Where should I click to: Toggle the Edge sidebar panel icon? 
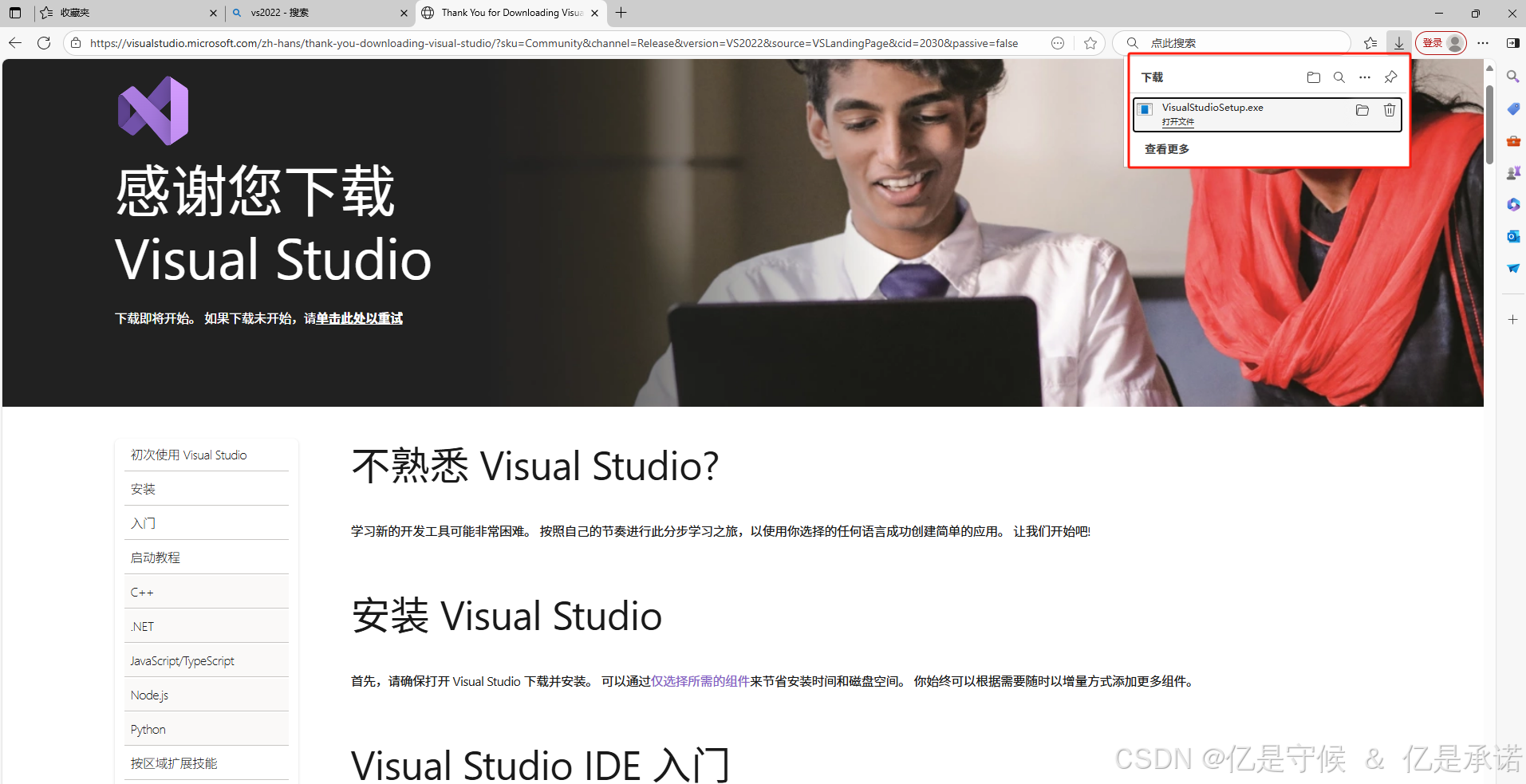pos(1513,43)
